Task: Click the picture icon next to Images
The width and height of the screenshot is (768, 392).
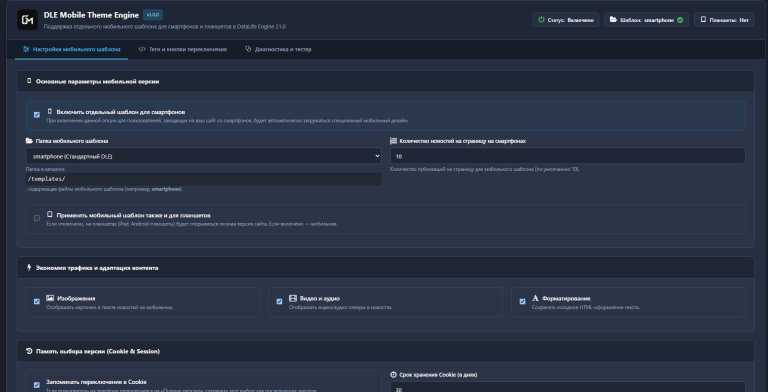Action: pos(50,298)
